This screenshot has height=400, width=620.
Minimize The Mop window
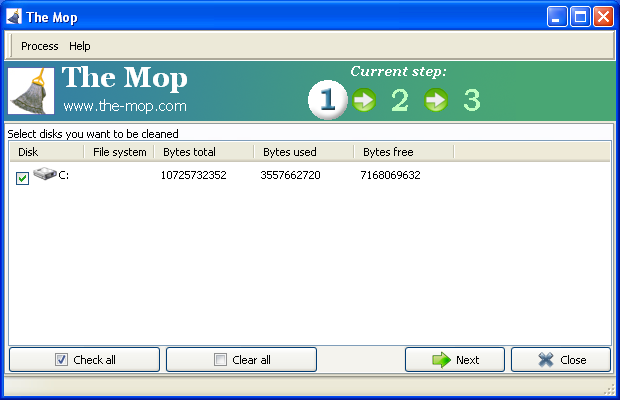pyautogui.click(x=557, y=17)
